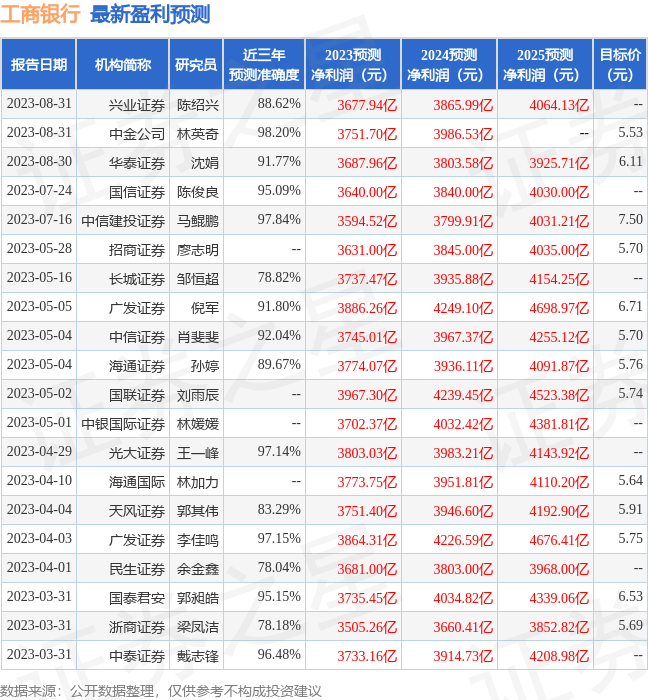The width and height of the screenshot is (648, 700).
Task: Click 2024 profit value 4226.59亿
Action: point(463,540)
